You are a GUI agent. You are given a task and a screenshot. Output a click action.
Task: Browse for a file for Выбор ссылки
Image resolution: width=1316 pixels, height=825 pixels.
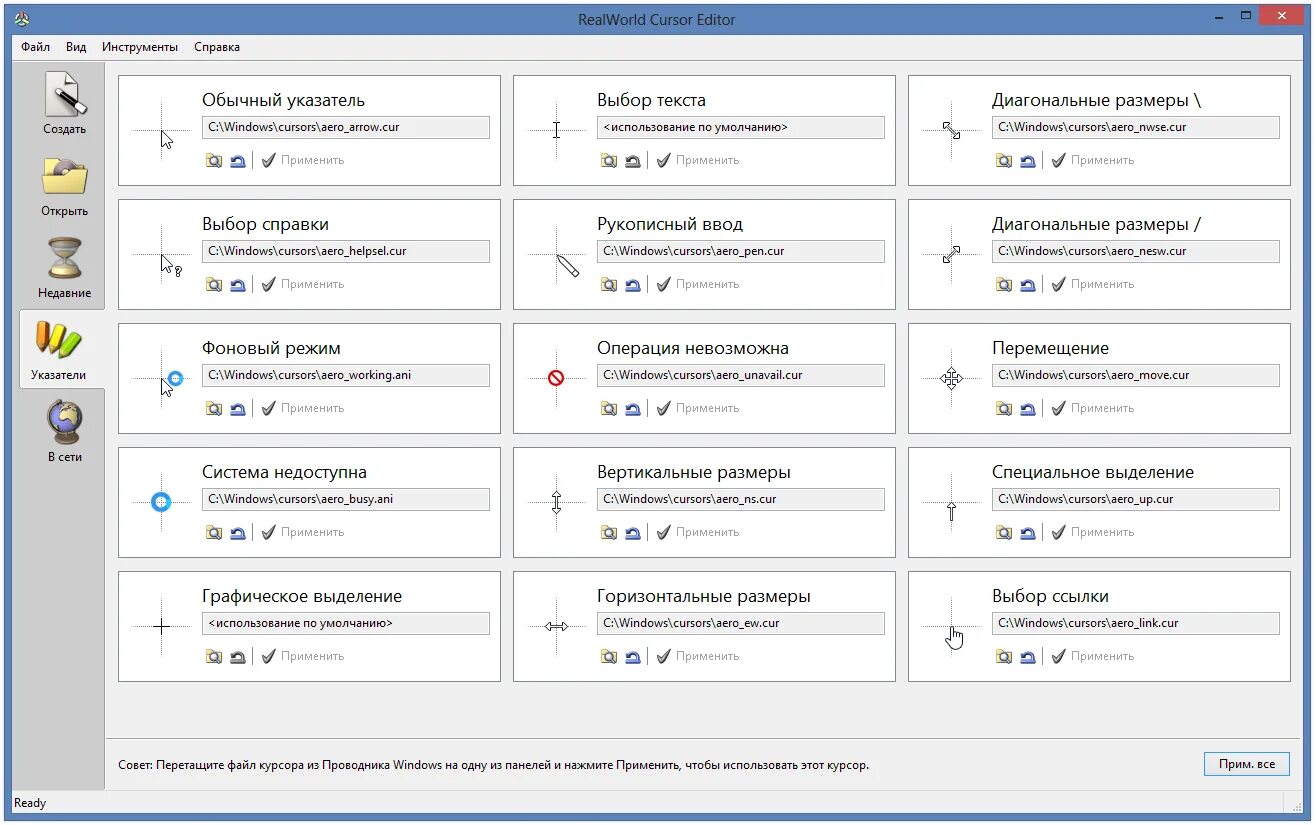click(x=1004, y=656)
